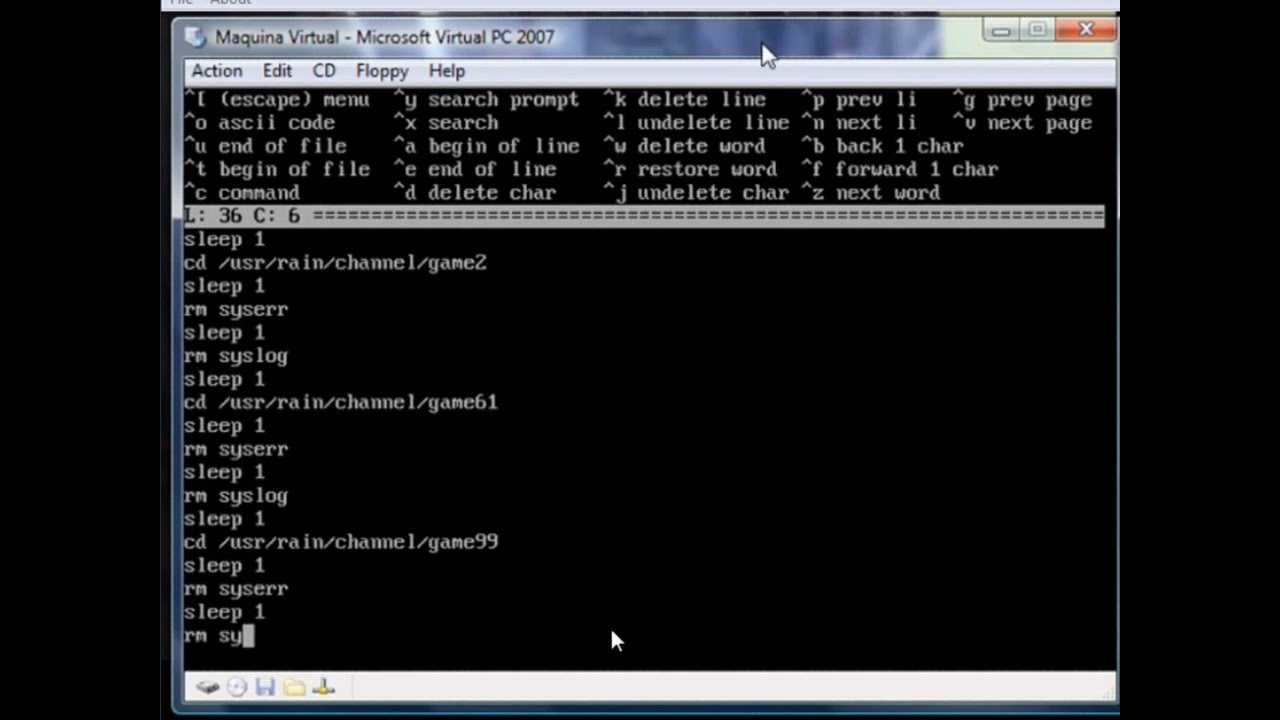Click the 'cd /usr/rain/channel/game61' line
The image size is (1280, 720).
341,403
